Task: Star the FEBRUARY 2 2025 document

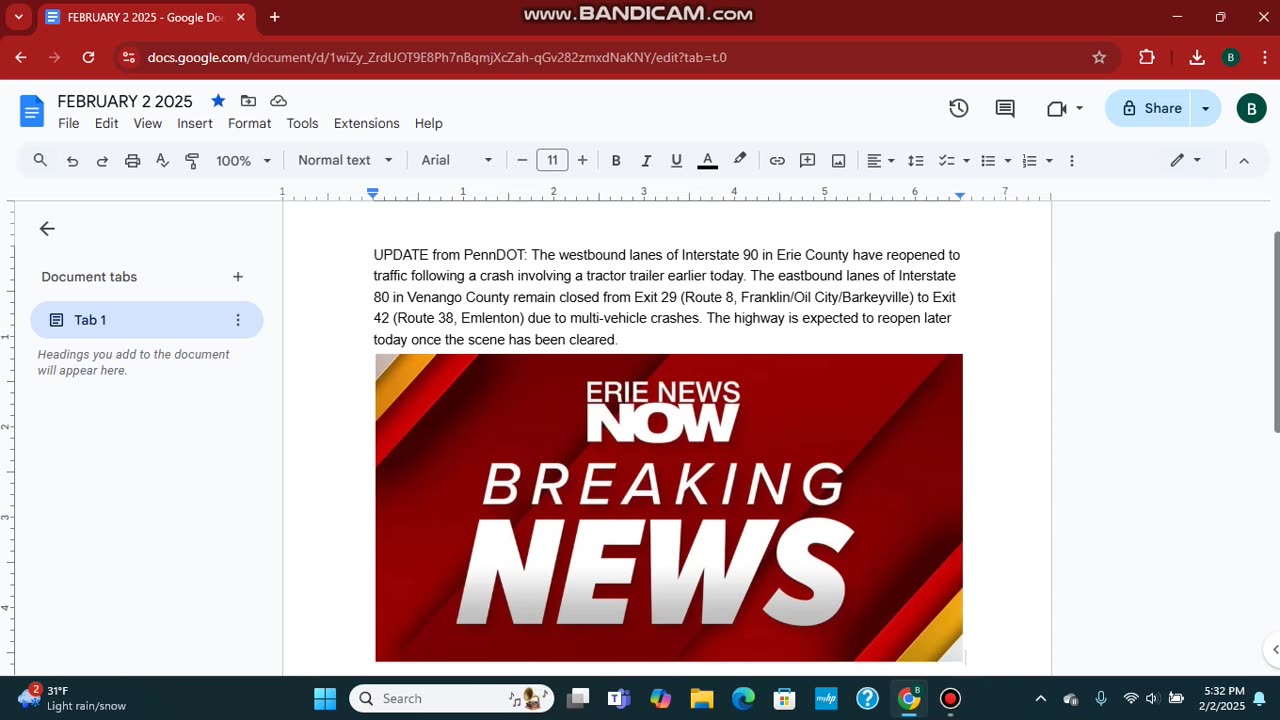Action: point(218,101)
